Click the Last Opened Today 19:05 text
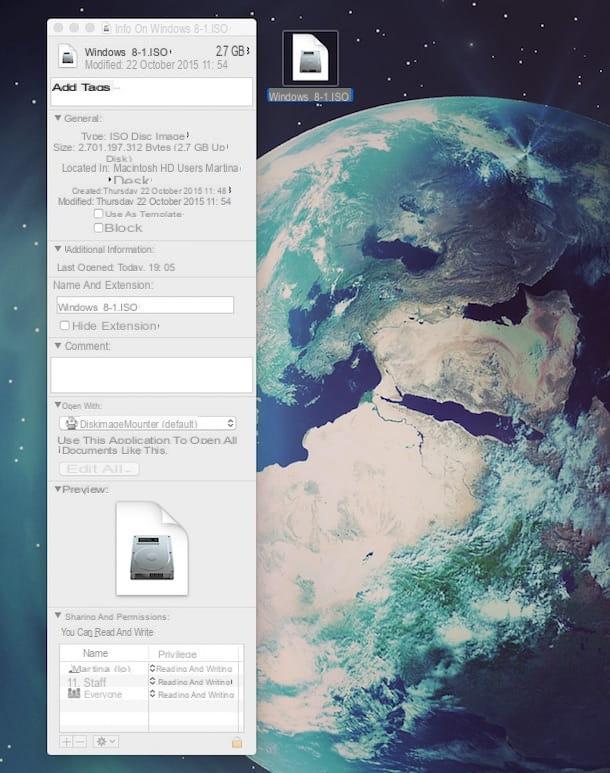 pyautogui.click(x=116, y=267)
